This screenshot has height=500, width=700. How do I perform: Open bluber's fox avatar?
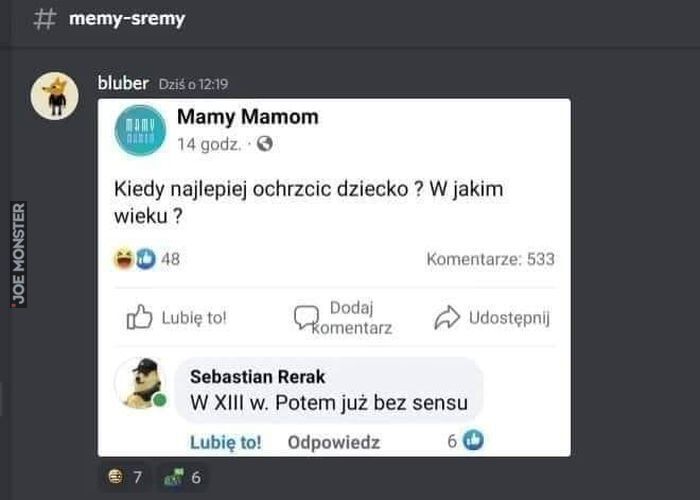(54, 96)
